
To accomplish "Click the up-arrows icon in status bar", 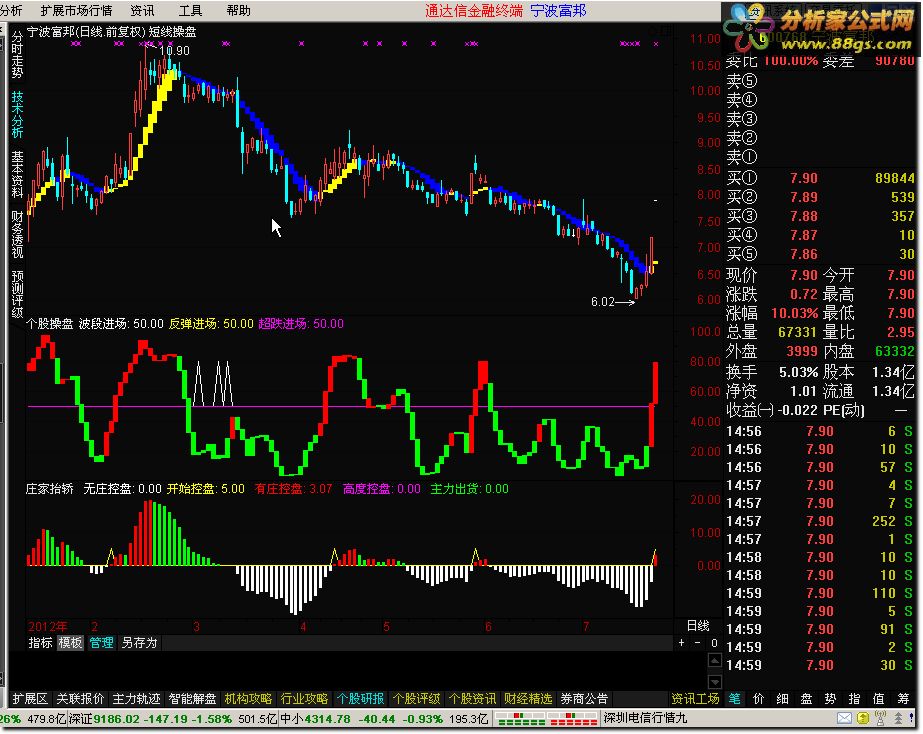I will 898,718.
